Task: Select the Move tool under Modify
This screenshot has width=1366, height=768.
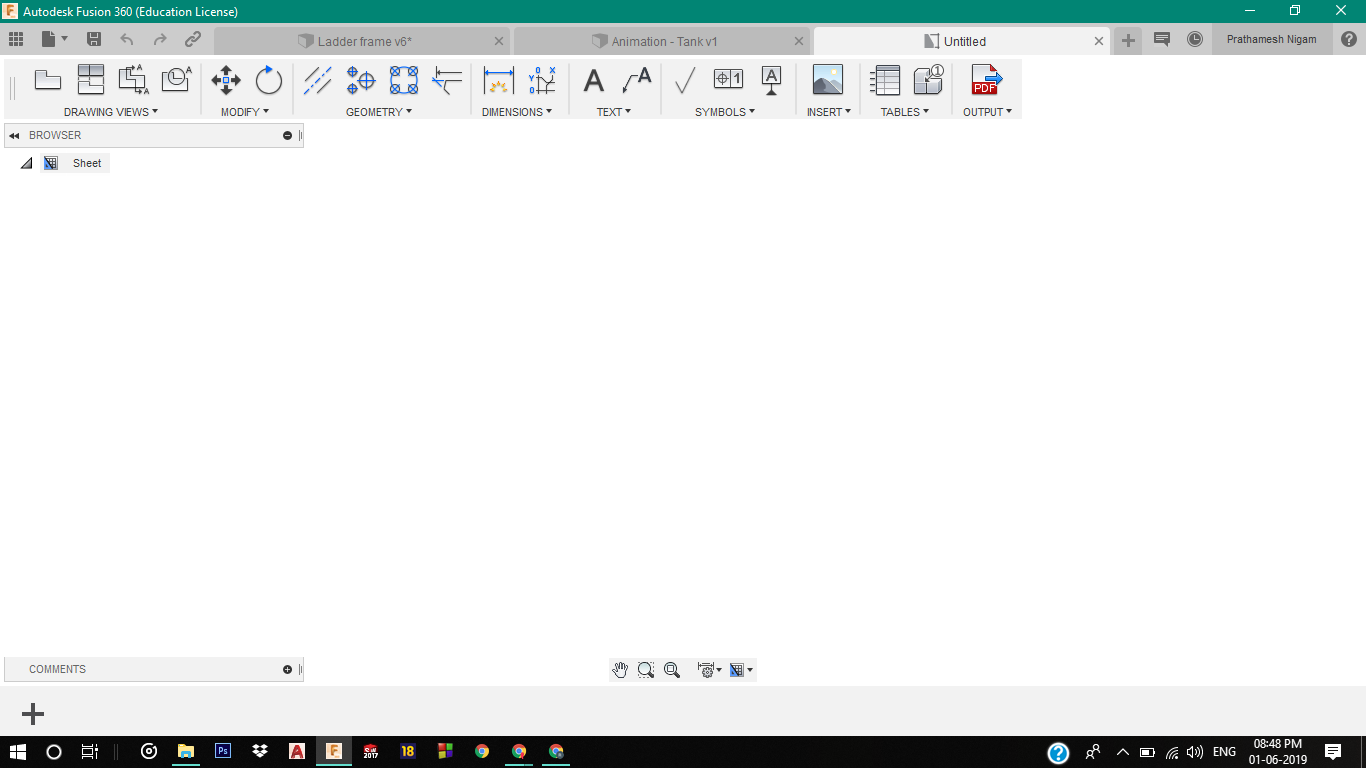Action: point(225,80)
